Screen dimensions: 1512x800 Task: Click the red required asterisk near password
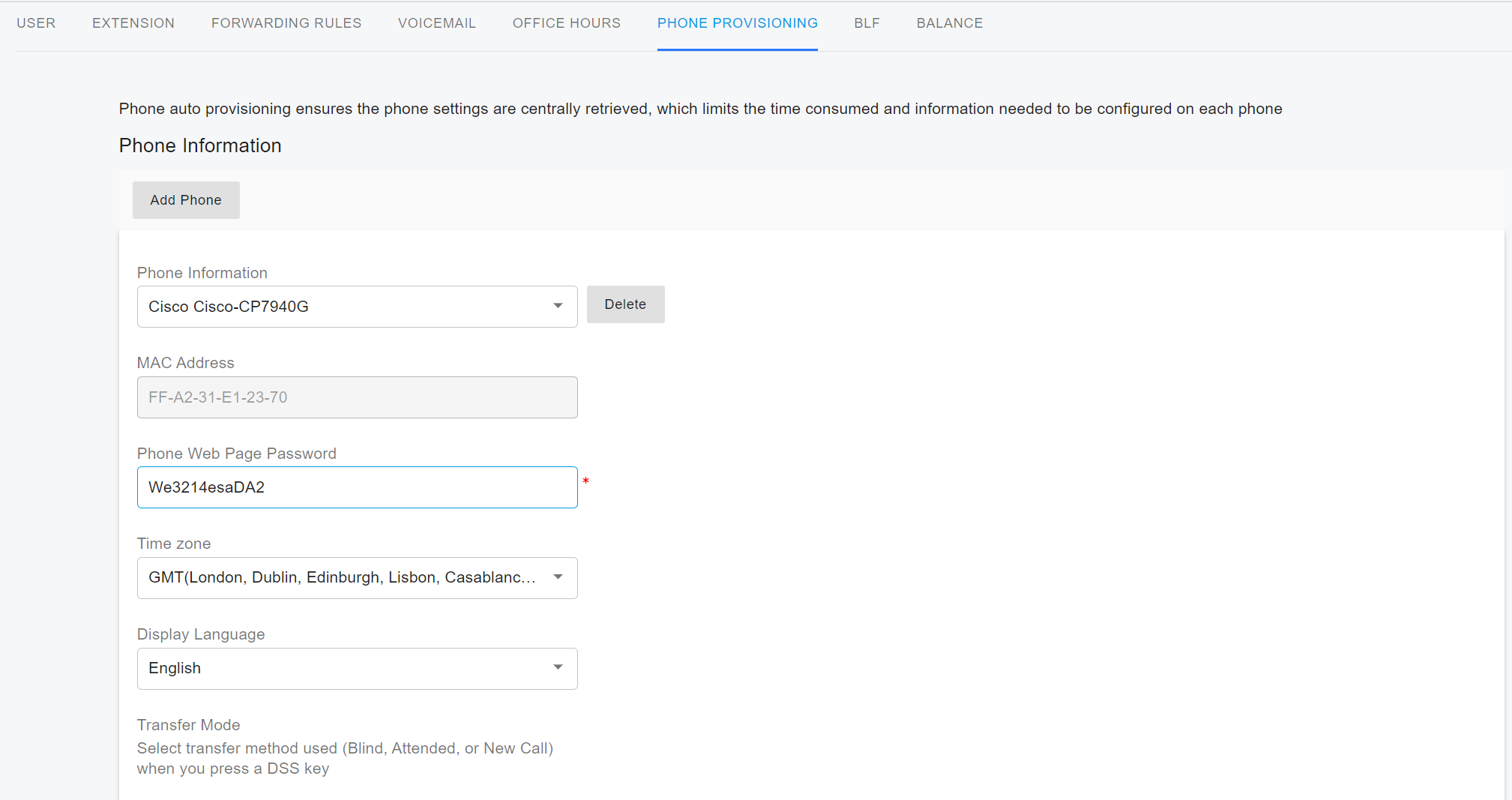tap(586, 481)
